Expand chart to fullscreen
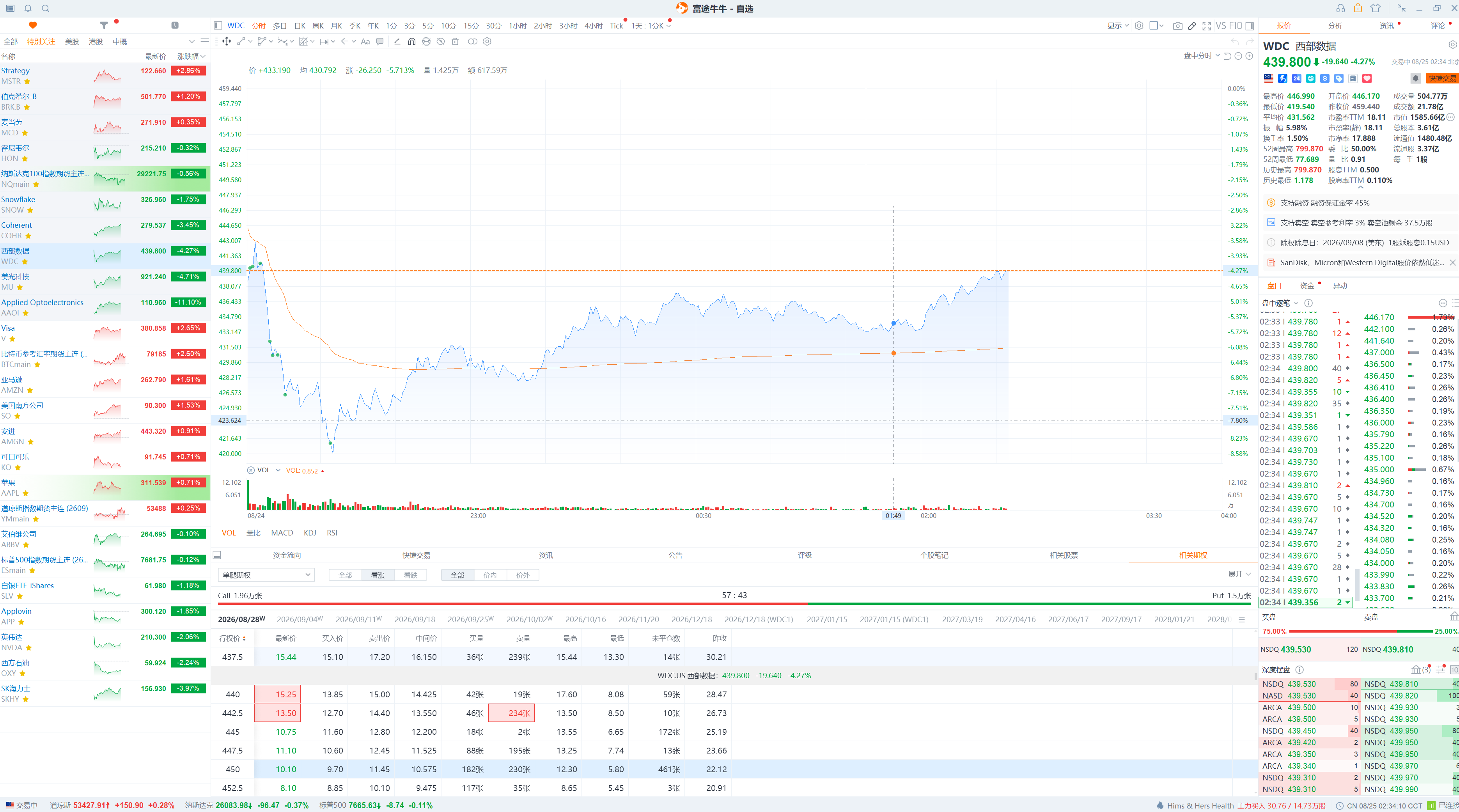This screenshot has height=812, width=1459. 1207,25
